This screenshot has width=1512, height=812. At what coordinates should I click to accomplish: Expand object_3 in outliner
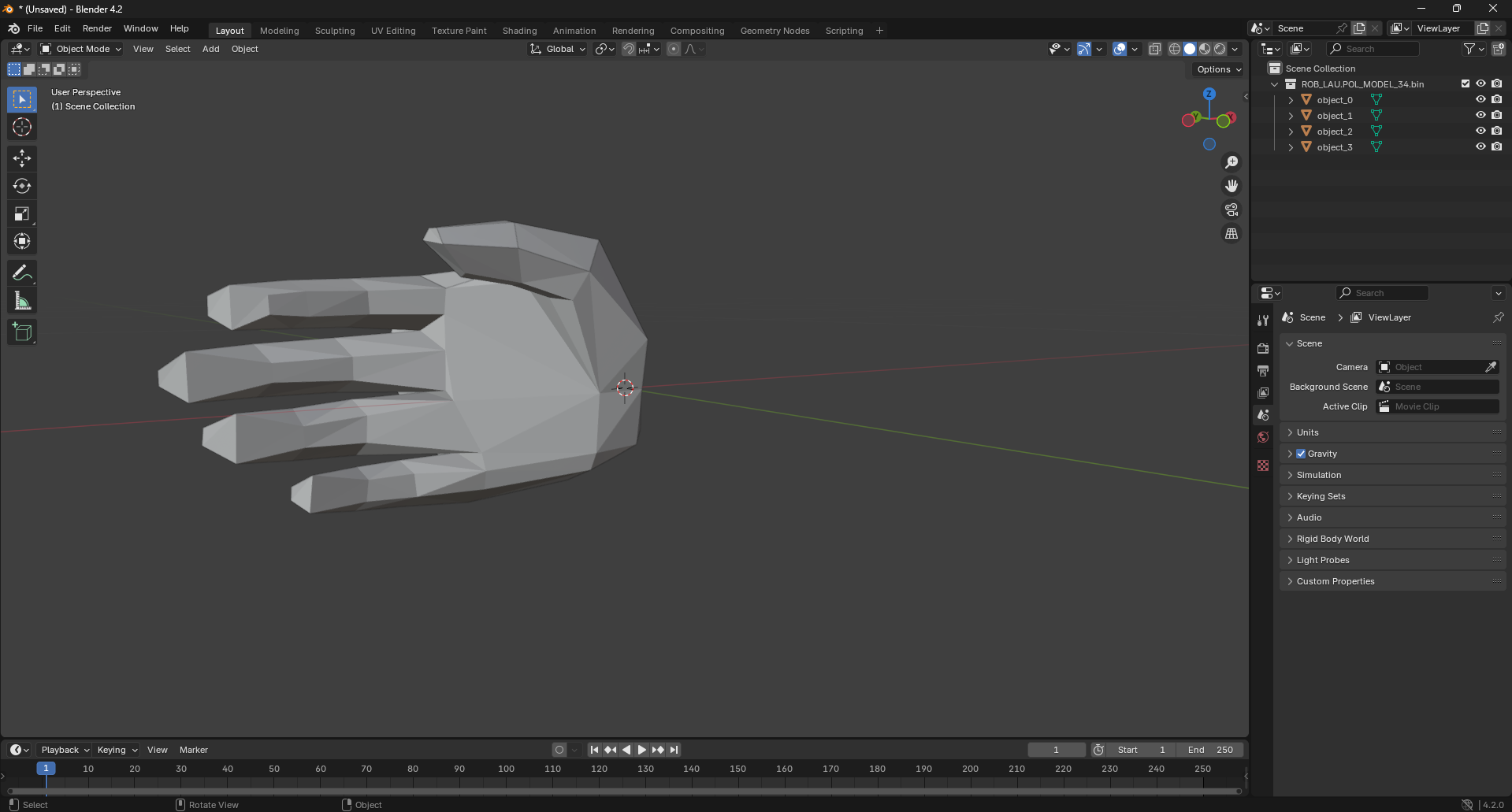[1291, 147]
